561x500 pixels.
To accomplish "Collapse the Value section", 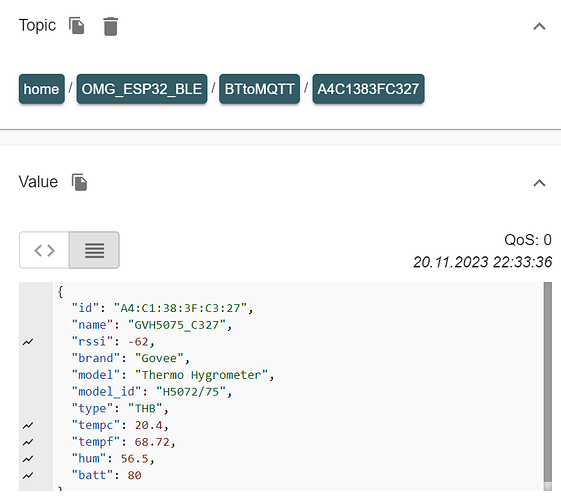I will 539,183.
